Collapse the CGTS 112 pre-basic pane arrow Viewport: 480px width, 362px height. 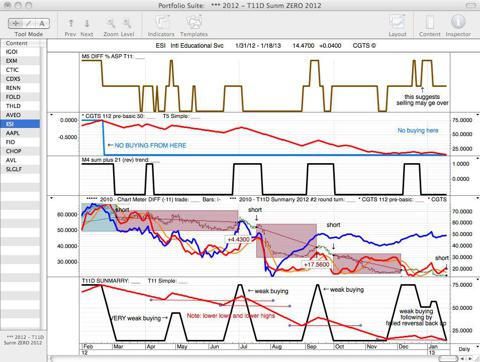[x=52, y=115]
